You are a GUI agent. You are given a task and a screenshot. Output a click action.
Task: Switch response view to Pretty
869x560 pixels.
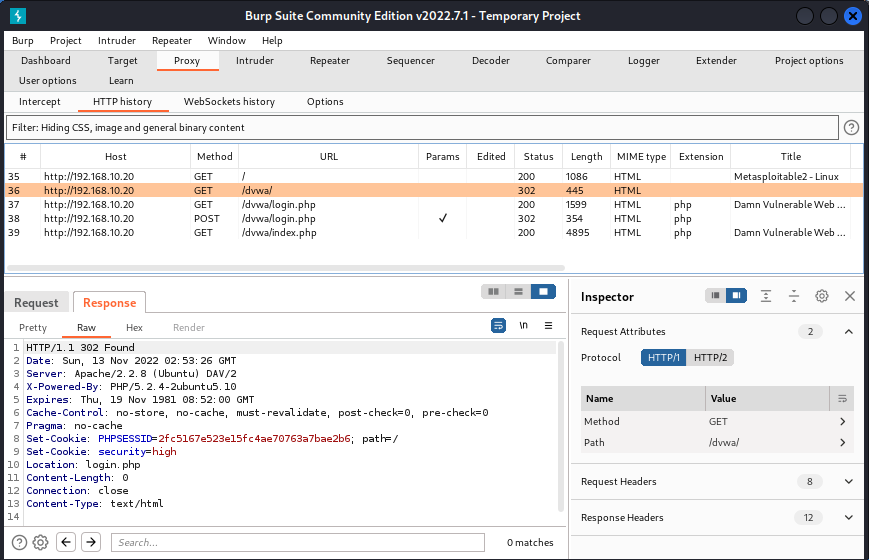coord(33,328)
